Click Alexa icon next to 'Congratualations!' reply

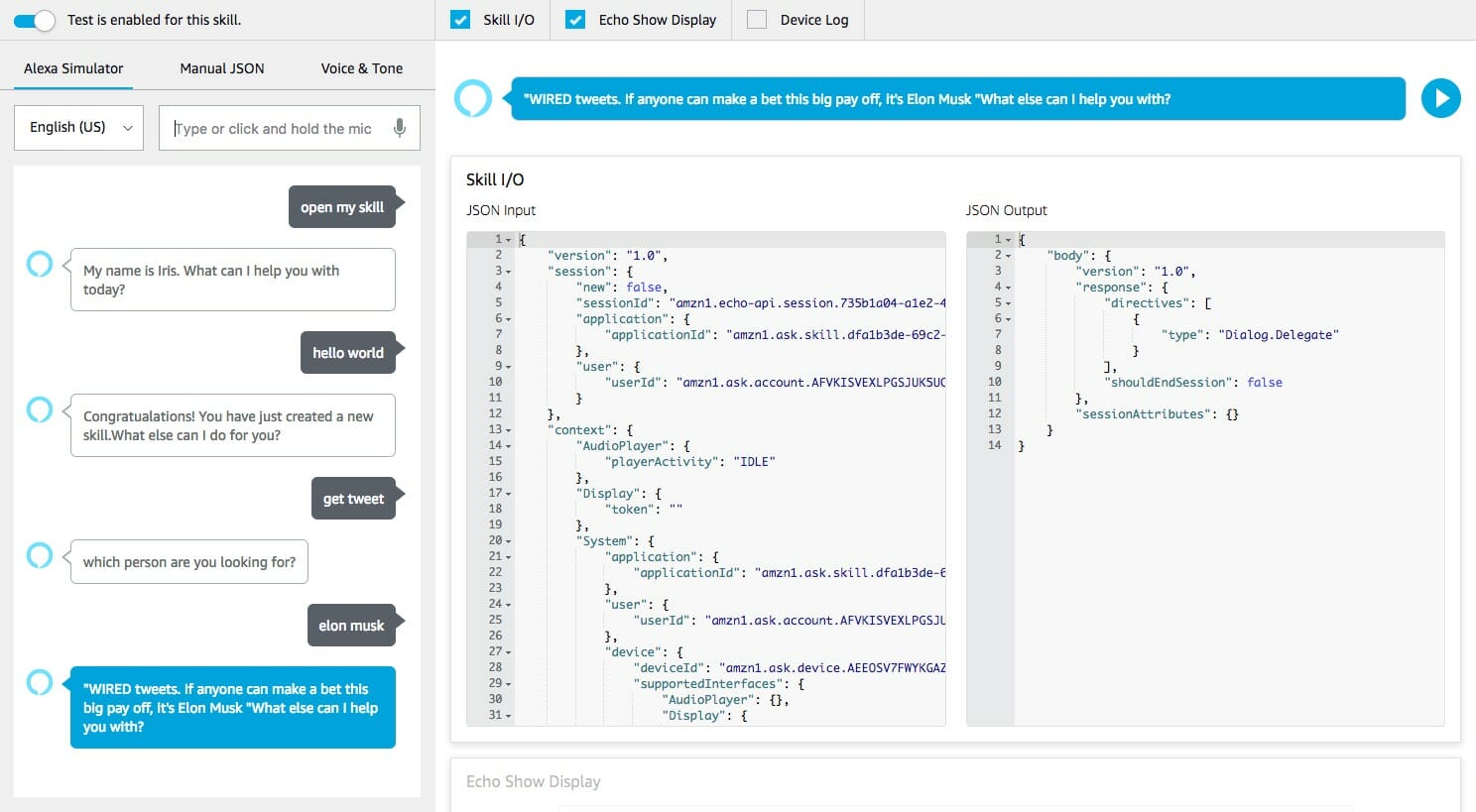(x=40, y=409)
